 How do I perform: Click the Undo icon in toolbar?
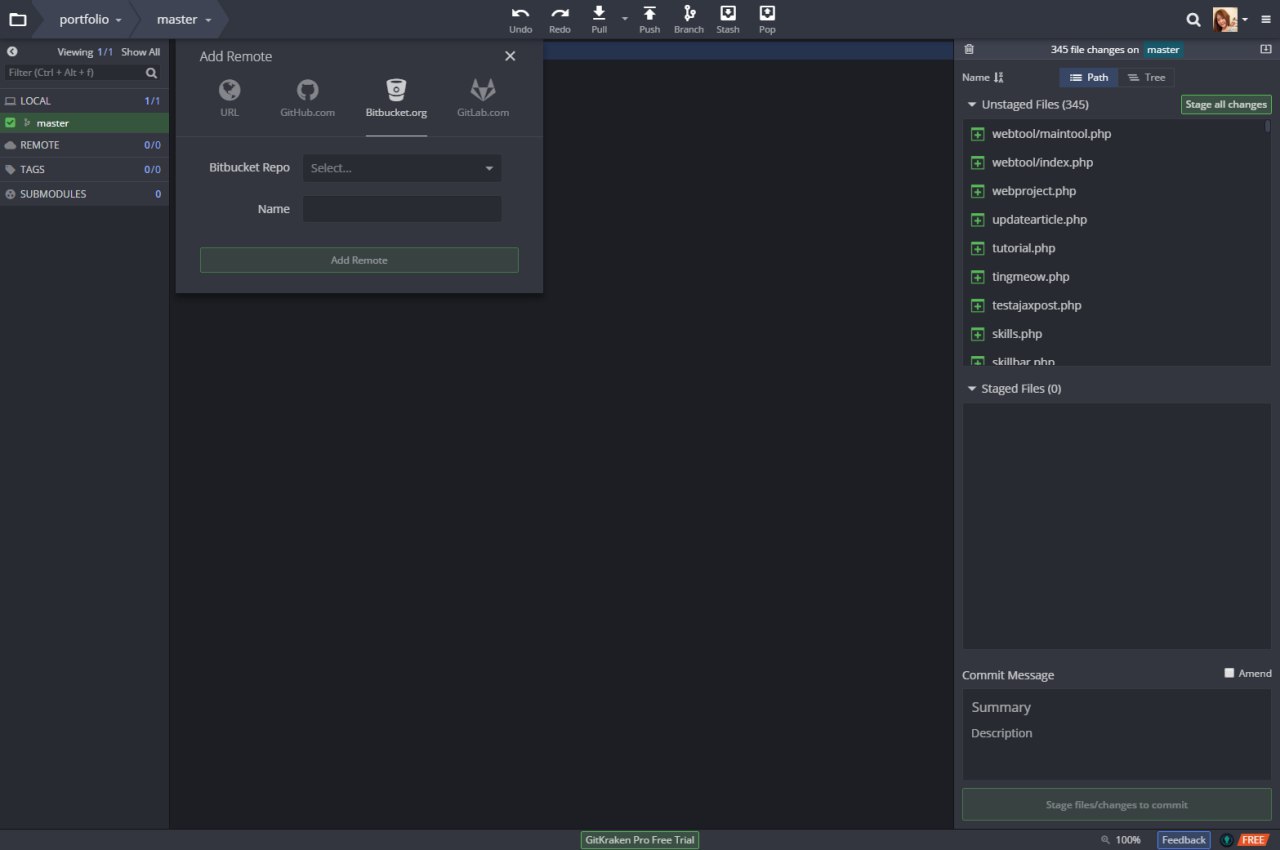point(520,14)
